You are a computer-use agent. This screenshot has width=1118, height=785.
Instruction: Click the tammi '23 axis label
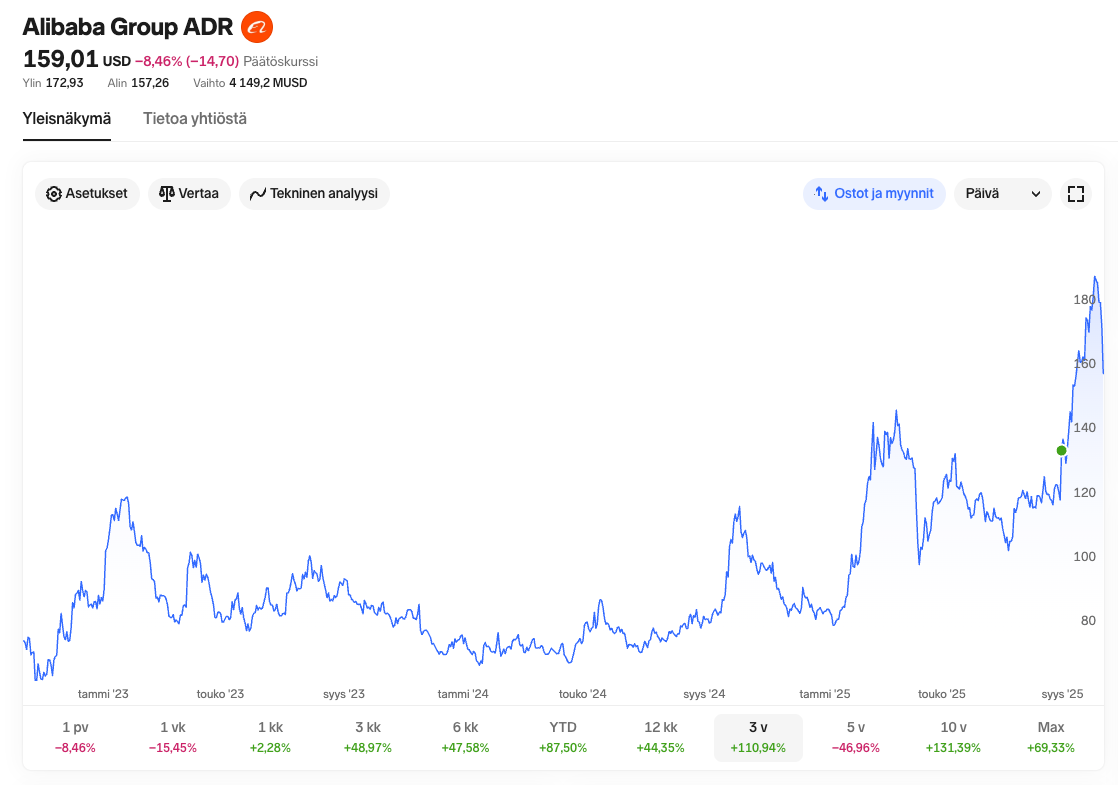103,694
